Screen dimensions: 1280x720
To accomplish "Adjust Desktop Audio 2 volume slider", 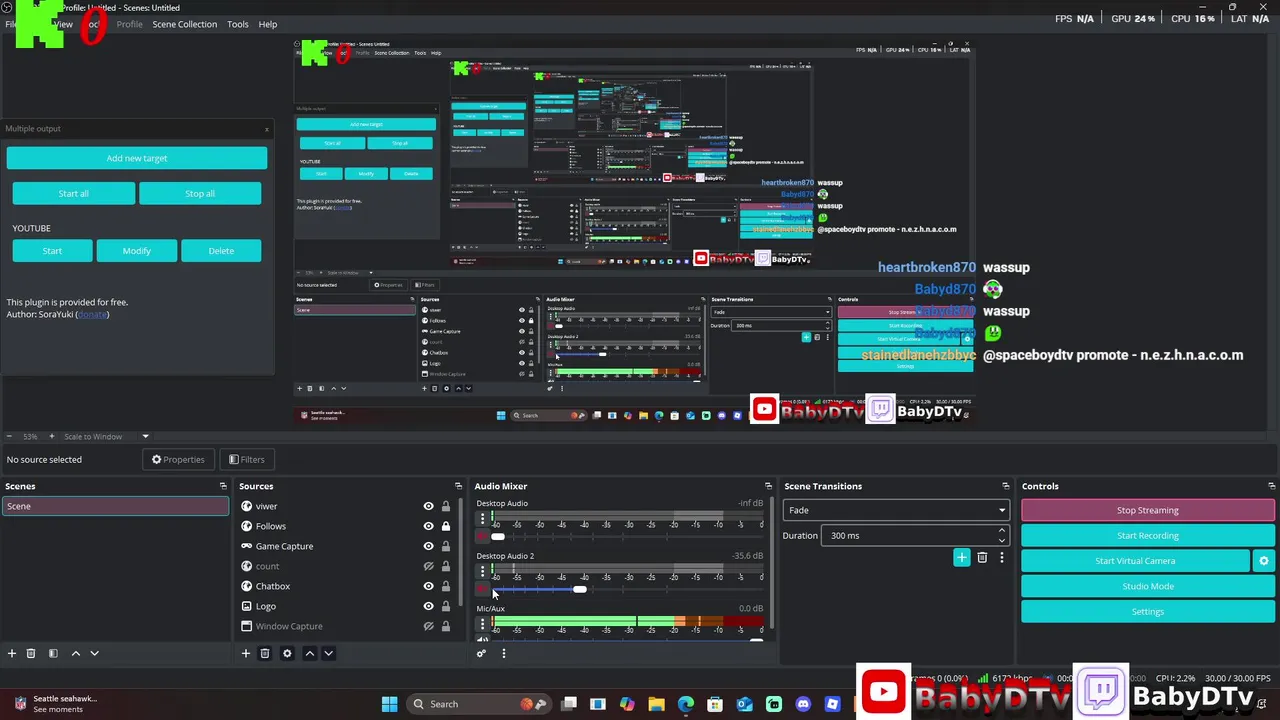I will click(x=580, y=589).
